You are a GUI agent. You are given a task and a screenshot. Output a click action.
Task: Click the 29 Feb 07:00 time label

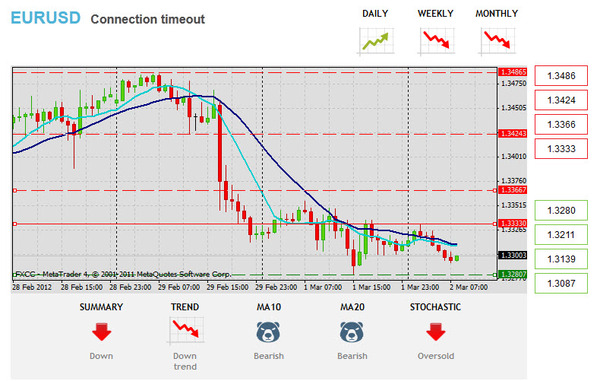coord(179,287)
